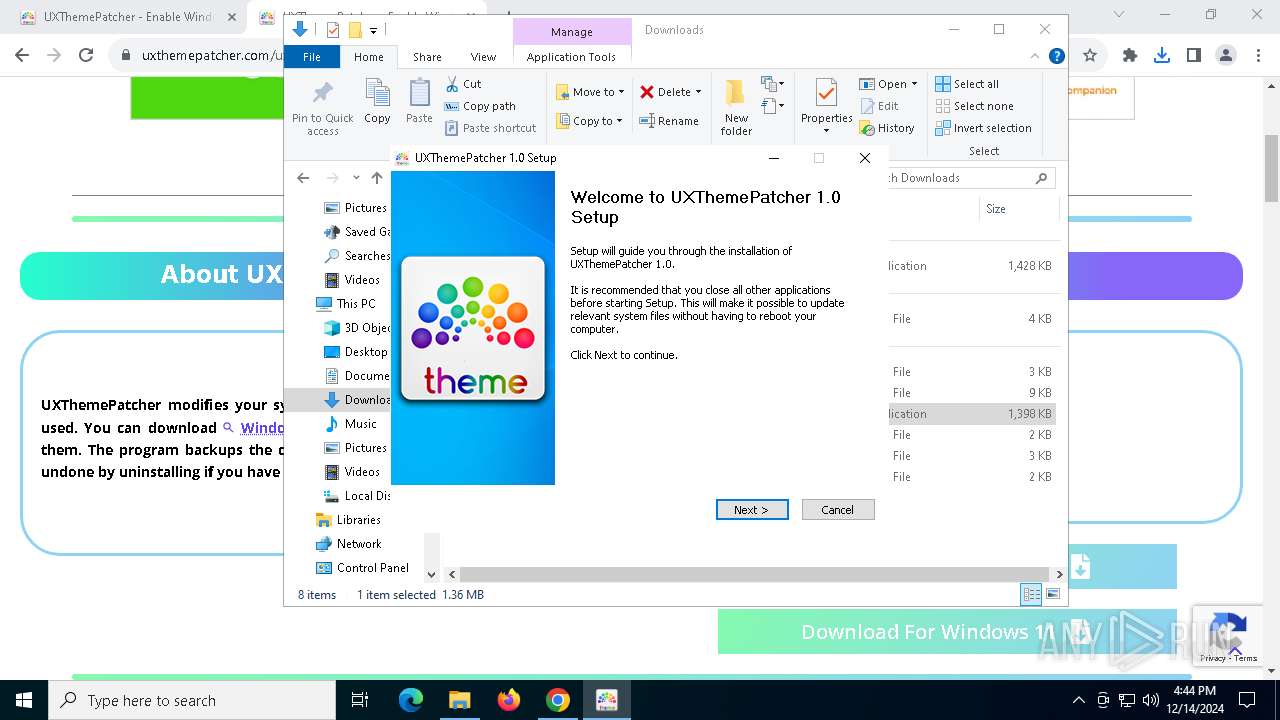This screenshot has width=1280, height=720.
Task: Collapse the Explorer ribbon with chevron
Action: (1037, 57)
